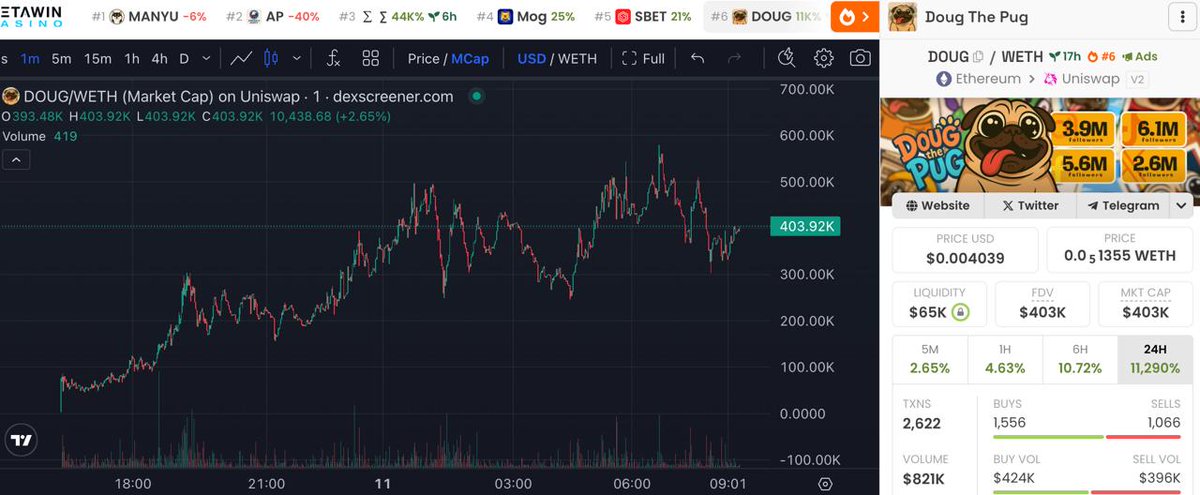The height and width of the screenshot is (495, 1200).
Task: Click the 403.92K price axis label
Action: 805,226
